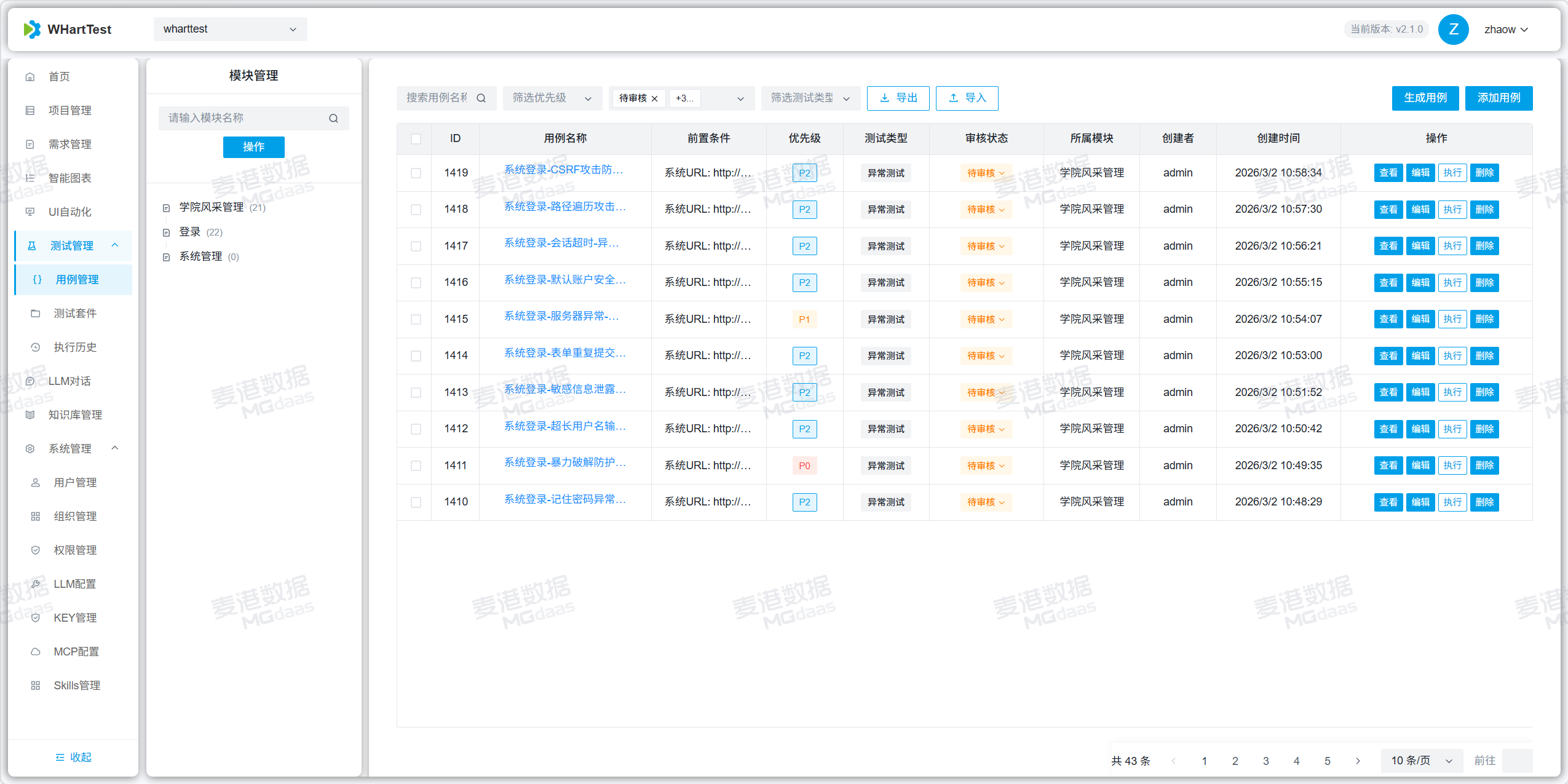The image size is (1568, 784).
Task: Click the download icon on 导出 button
Action: (884, 98)
